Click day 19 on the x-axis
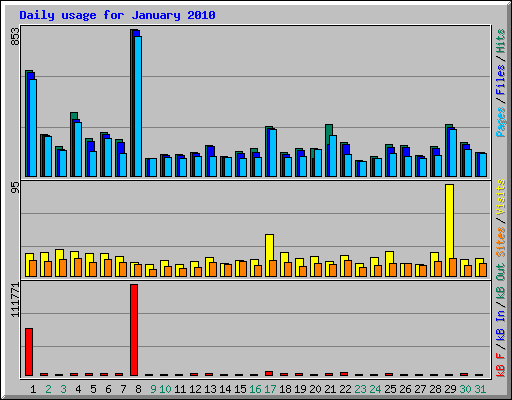The width and height of the screenshot is (512, 400). [300, 389]
